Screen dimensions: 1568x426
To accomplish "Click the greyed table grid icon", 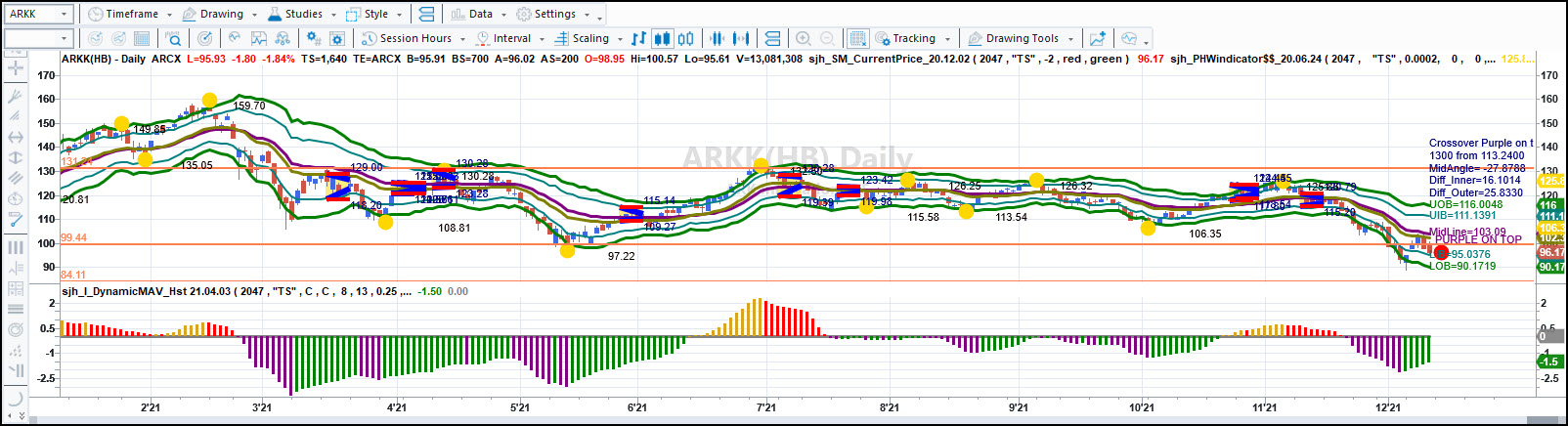I will point(142,38).
